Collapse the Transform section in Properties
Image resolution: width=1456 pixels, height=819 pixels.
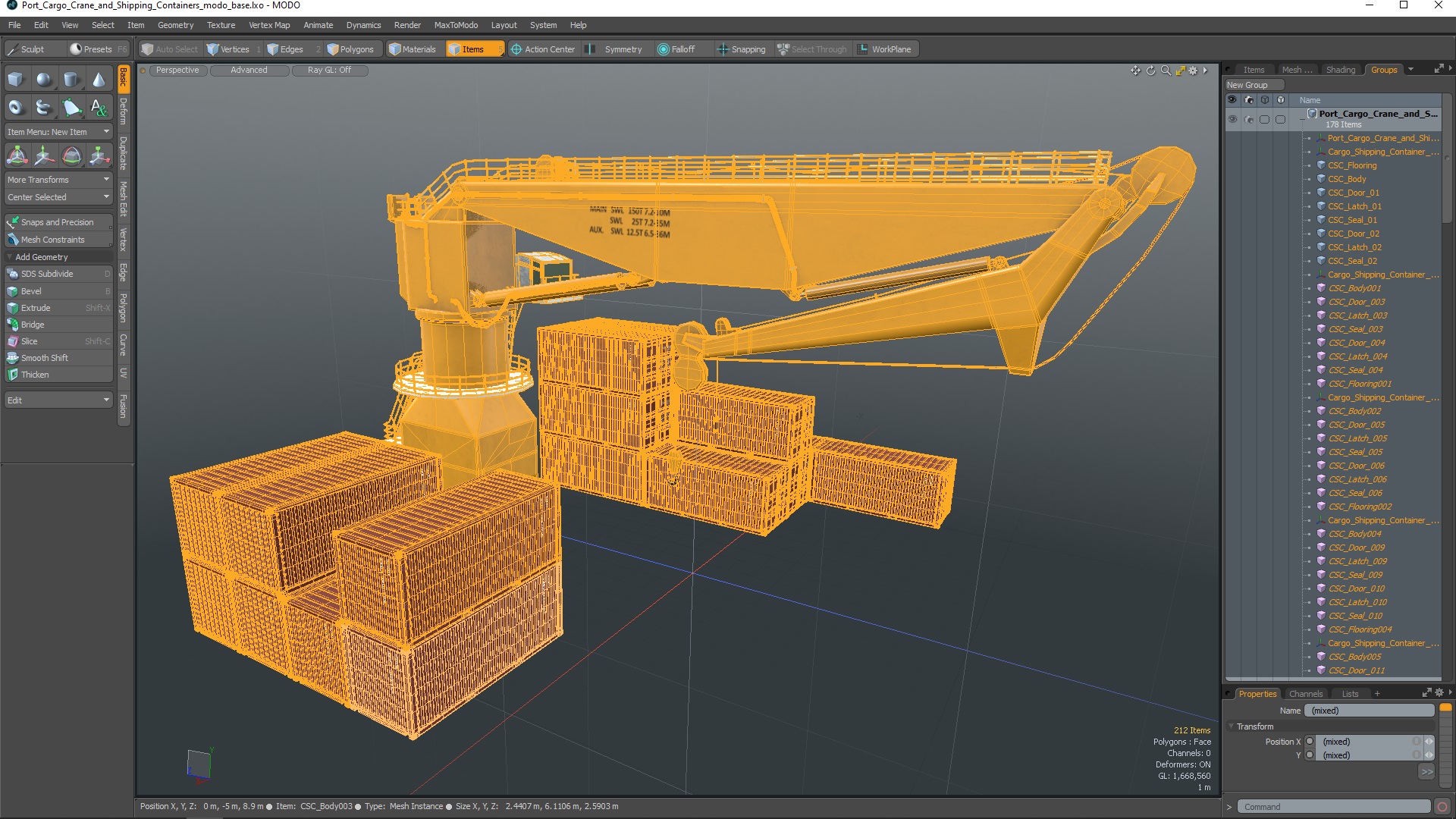1231,726
